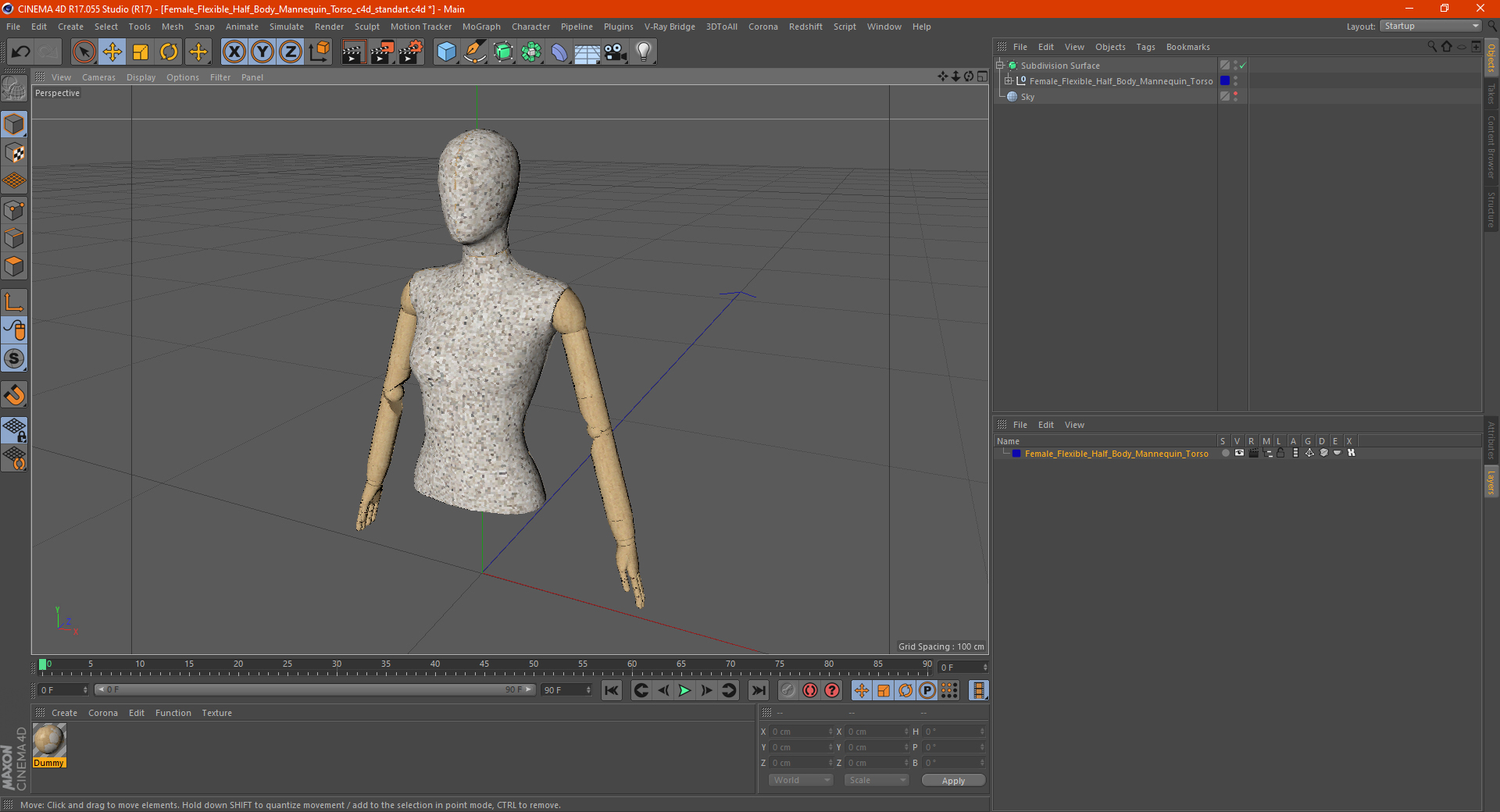This screenshot has height=812, width=1500.
Task: Open the Tags menu in Object Manager
Action: pyautogui.click(x=1145, y=47)
